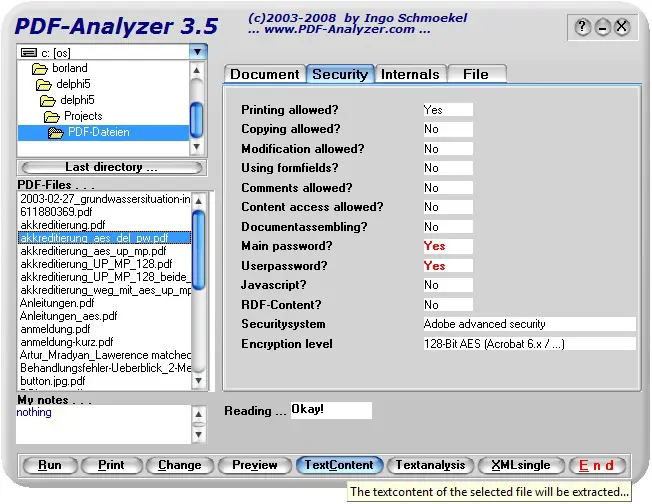
Task: Click the TextContent button
Action: [339, 465]
